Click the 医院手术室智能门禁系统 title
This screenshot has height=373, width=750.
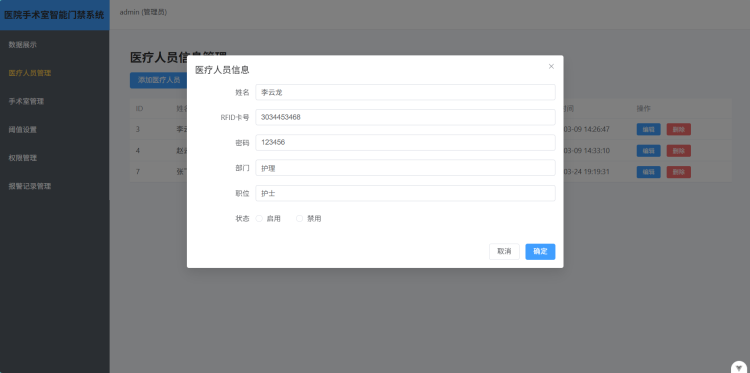click(54, 15)
